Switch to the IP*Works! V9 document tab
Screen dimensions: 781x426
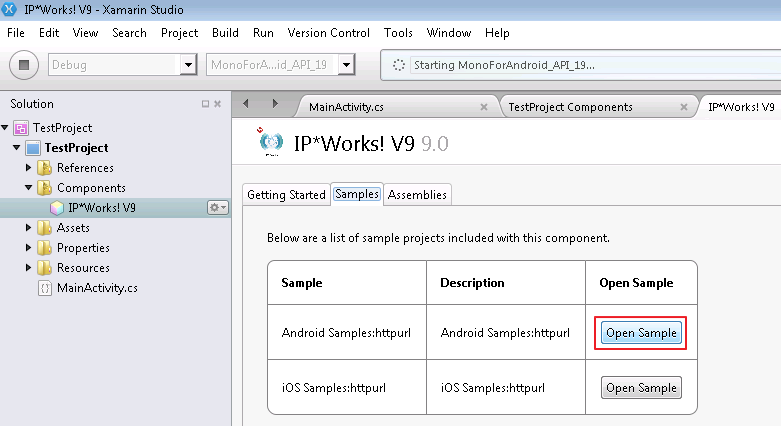[x=741, y=107]
